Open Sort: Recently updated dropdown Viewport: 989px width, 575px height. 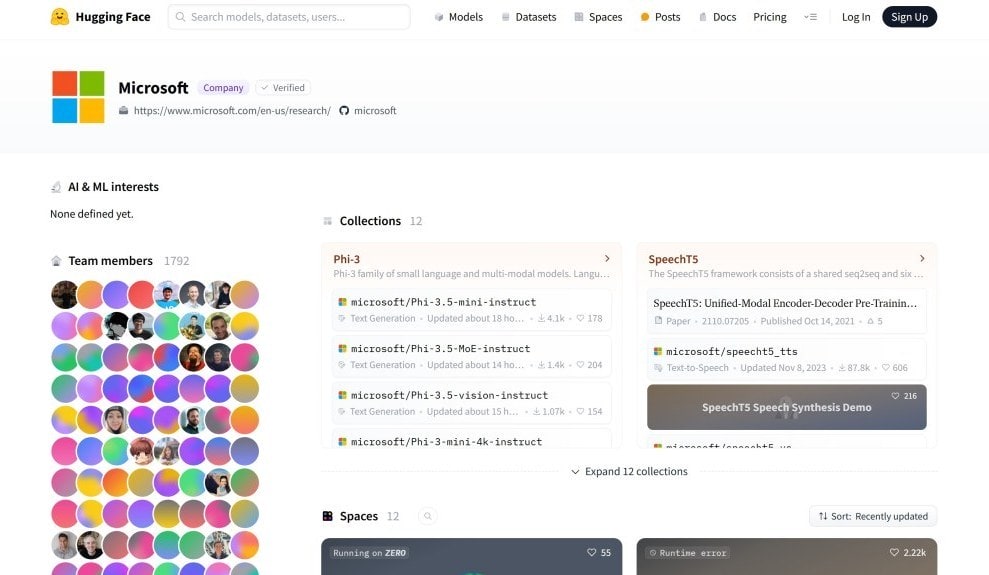[873, 516]
